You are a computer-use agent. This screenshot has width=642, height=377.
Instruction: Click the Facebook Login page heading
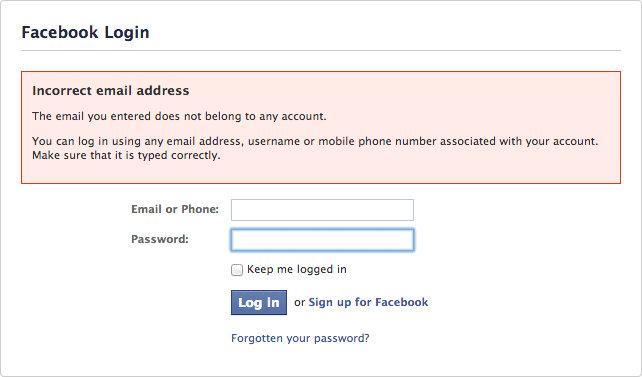(85, 32)
